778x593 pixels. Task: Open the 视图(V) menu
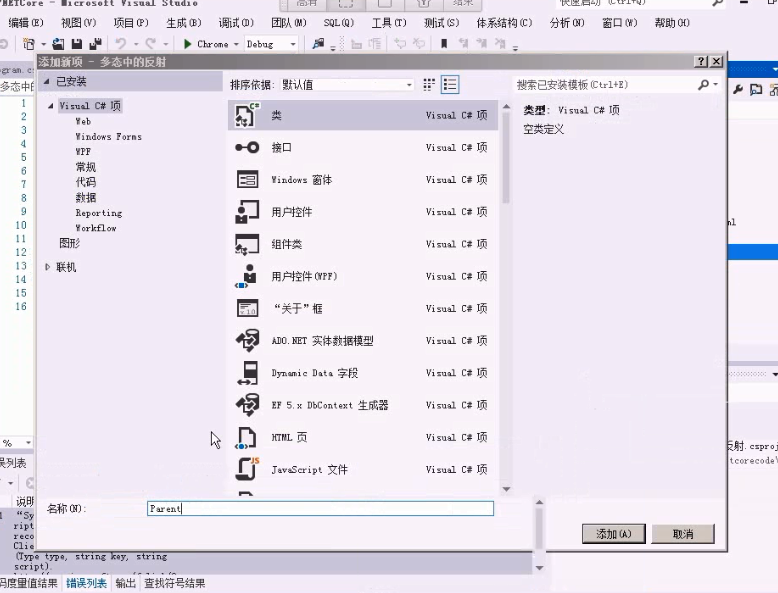pyautogui.click(x=78, y=22)
